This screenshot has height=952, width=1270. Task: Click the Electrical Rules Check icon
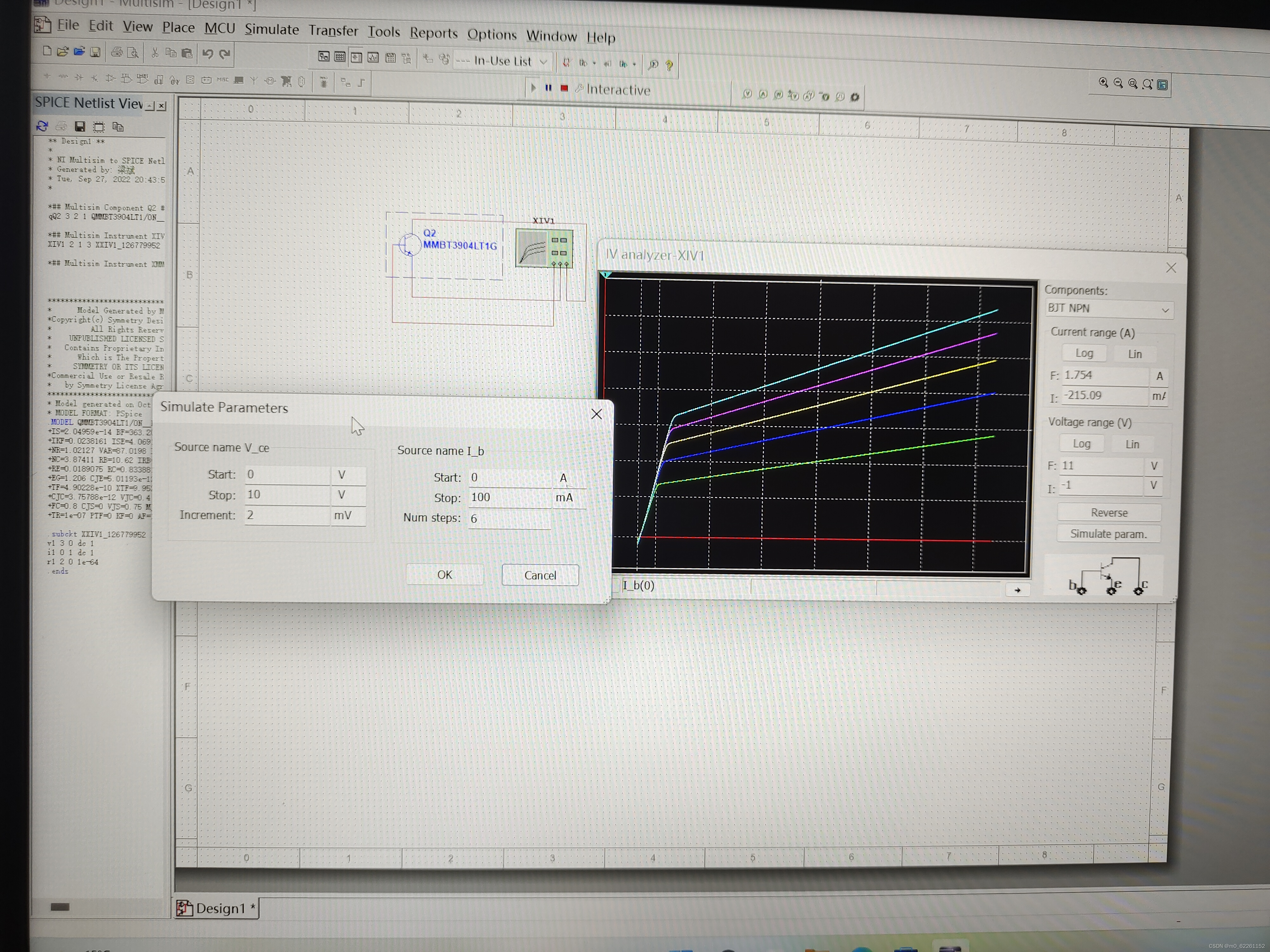(x=566, y=63)
